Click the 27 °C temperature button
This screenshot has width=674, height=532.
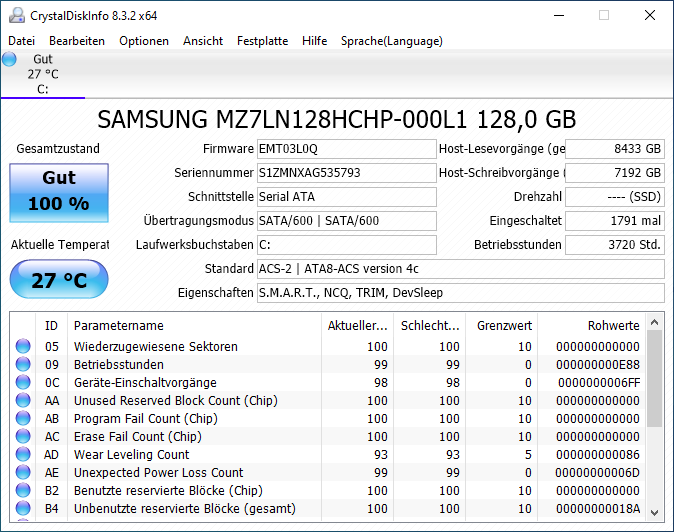click(59, 279)
